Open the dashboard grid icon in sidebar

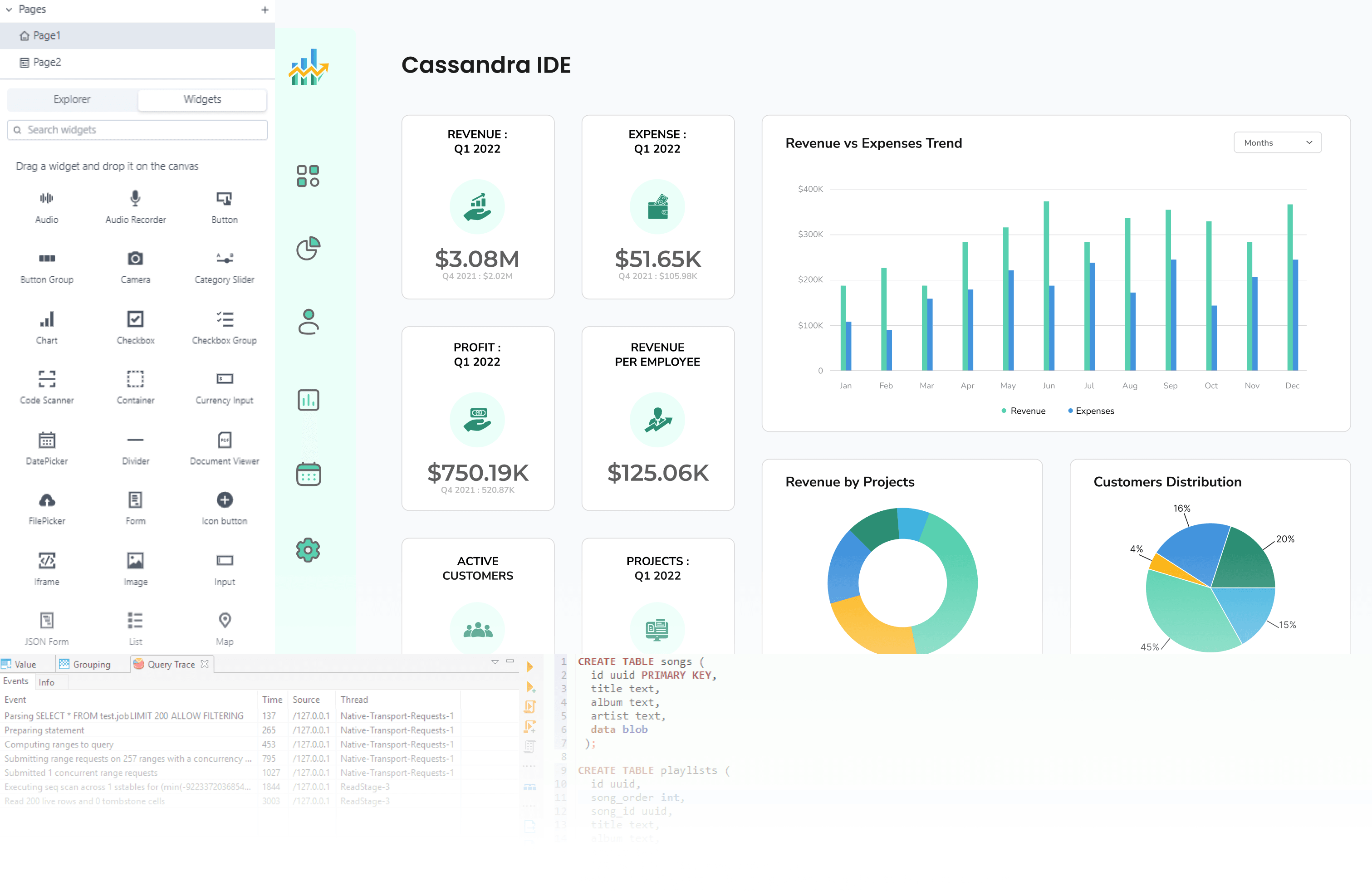pyautogui.click(x=308, y=176)
